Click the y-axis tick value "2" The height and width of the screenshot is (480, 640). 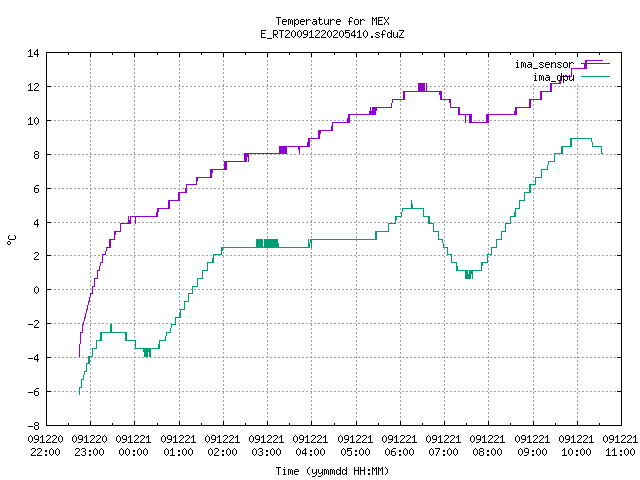click(x=36, y=256)
